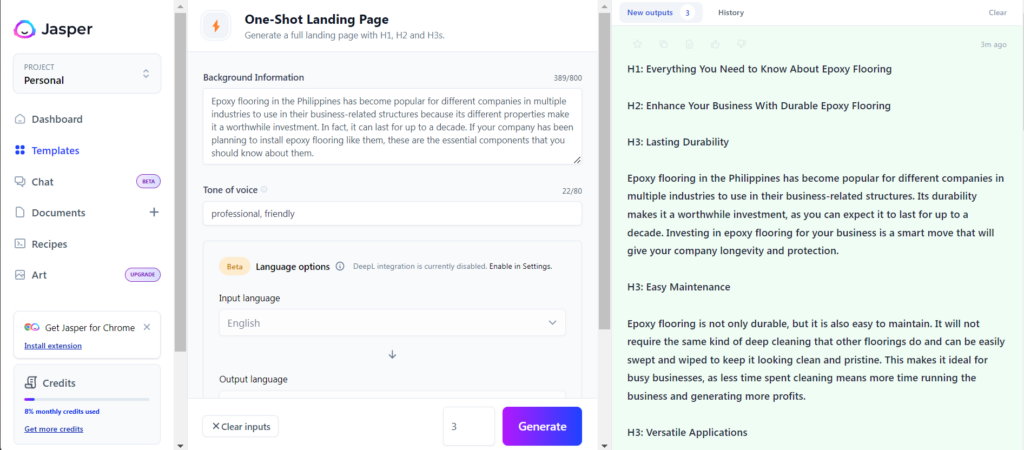This screenshot has height=450, width=1024.
Task: Click the Jasper logo in the sidebar
Action: (54, 29)
